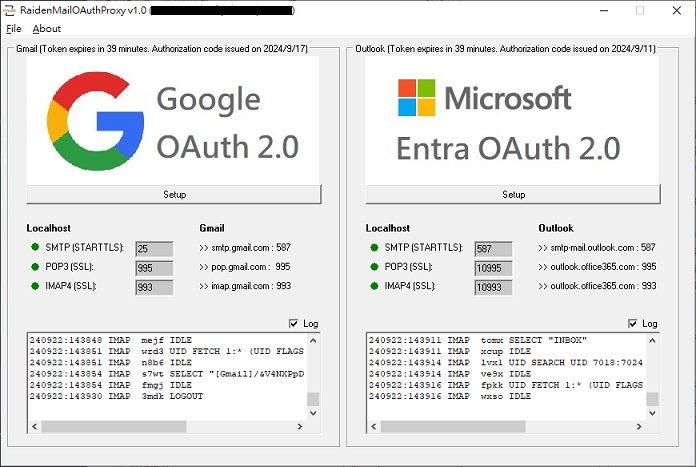The image size is (696, 467).
Task: Click the Outlook log scroll up arrow
Action: [652, 340]
